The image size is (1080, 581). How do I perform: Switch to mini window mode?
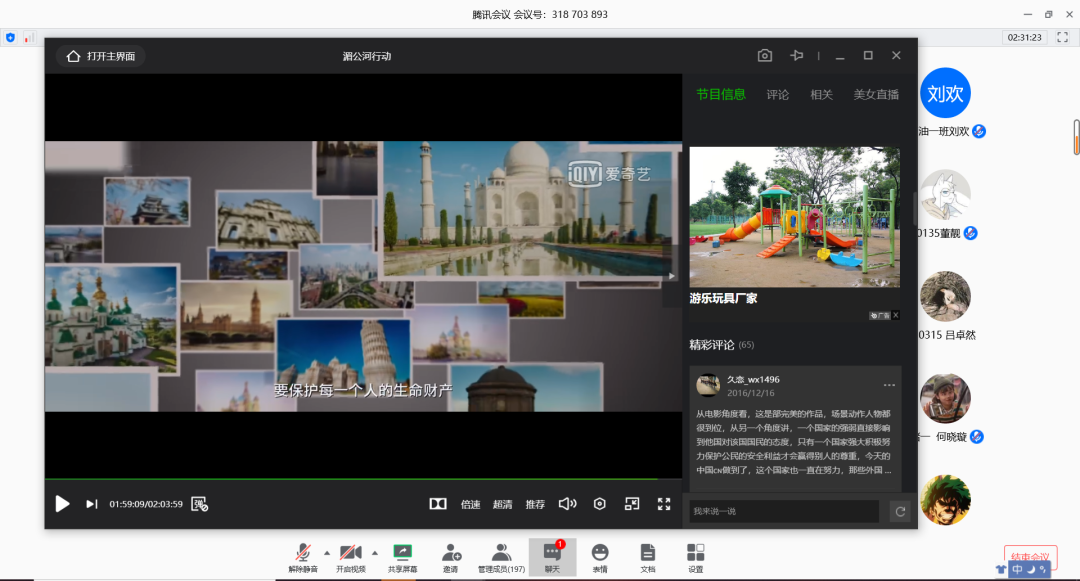(x=632, y=504)
